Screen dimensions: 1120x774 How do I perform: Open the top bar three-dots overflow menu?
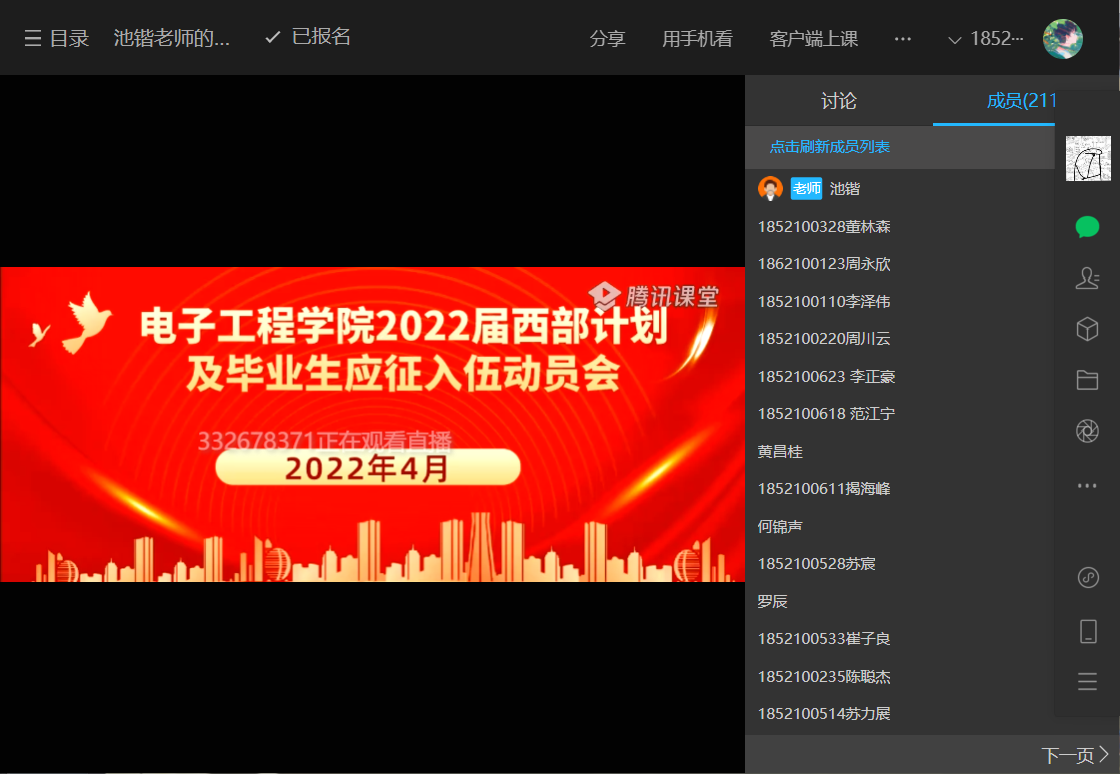click(x=902, y=39)
